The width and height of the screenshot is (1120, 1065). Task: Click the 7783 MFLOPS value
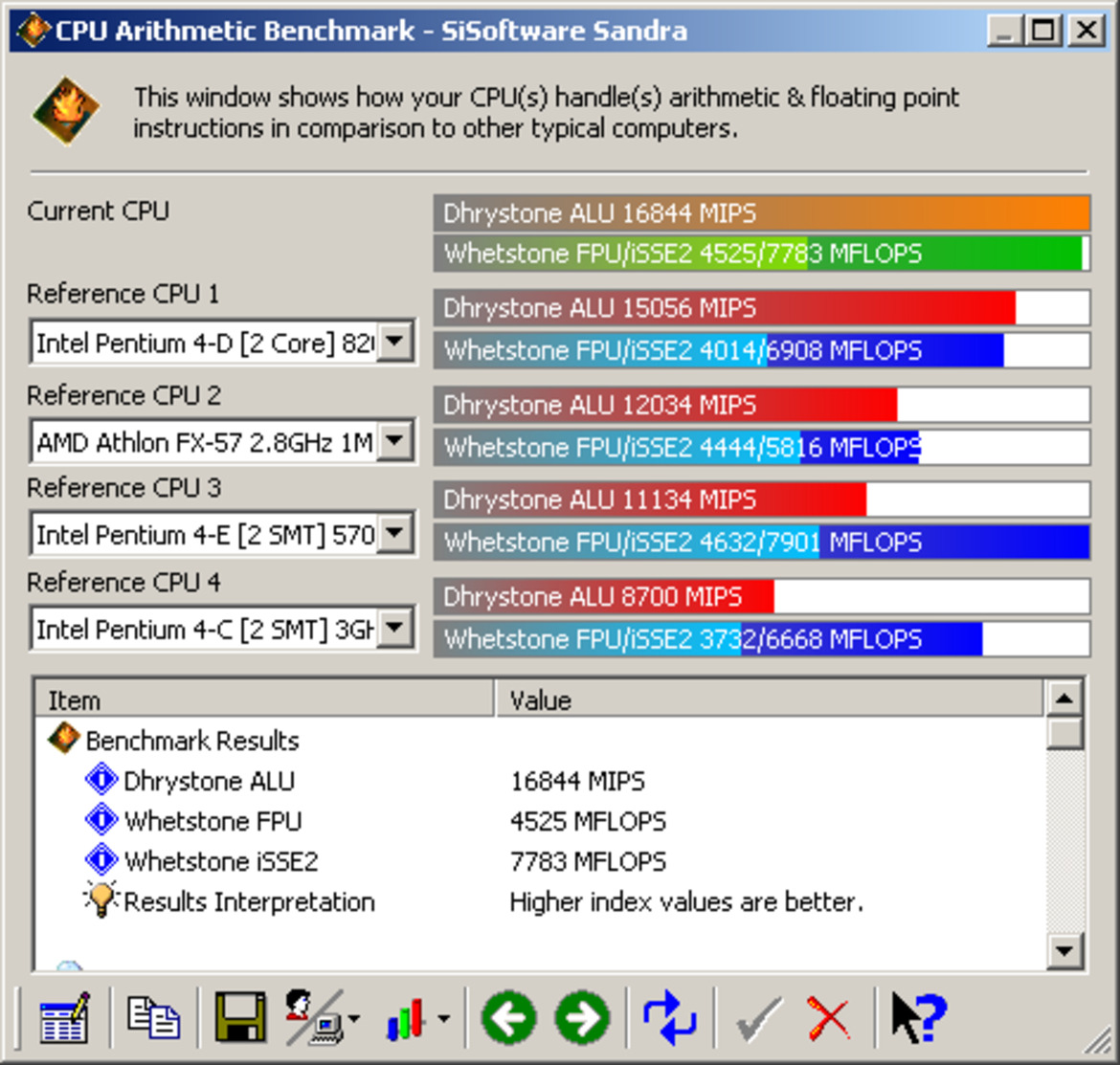tap(588, 861)
